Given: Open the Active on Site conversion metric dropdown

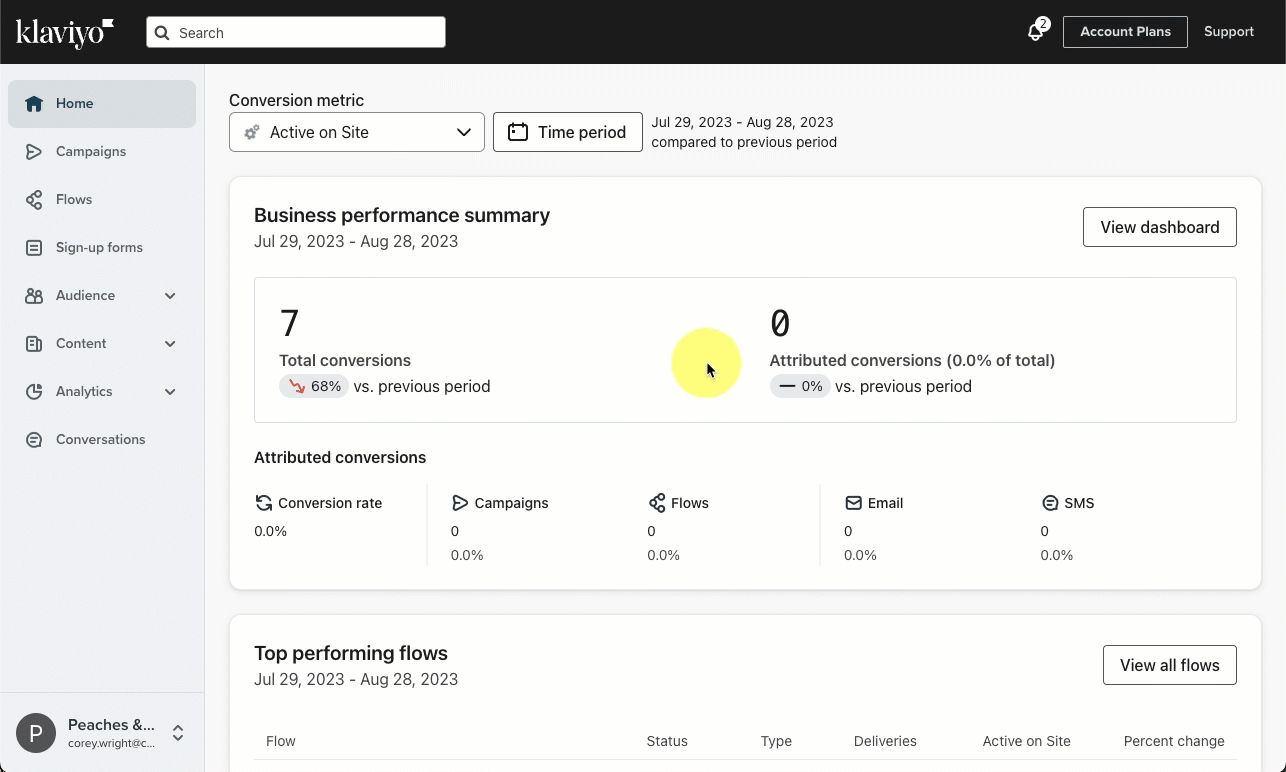Looking at the screenshot, I should pos(357,132).
